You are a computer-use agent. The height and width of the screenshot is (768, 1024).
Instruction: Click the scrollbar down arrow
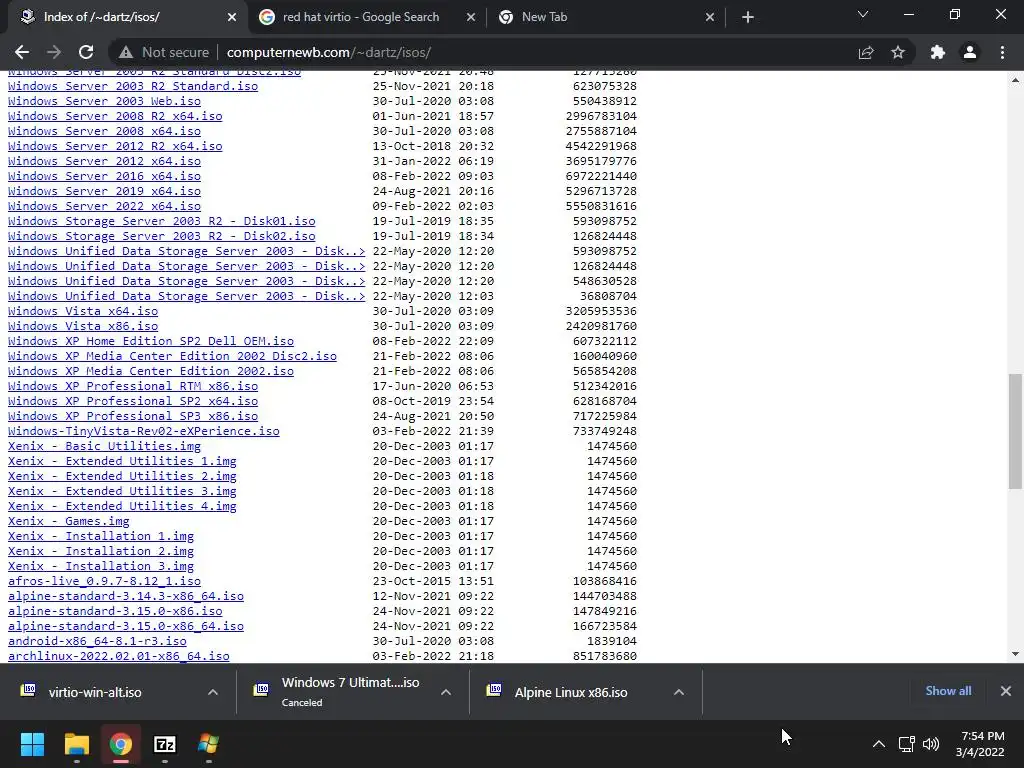coord(1015,654)
